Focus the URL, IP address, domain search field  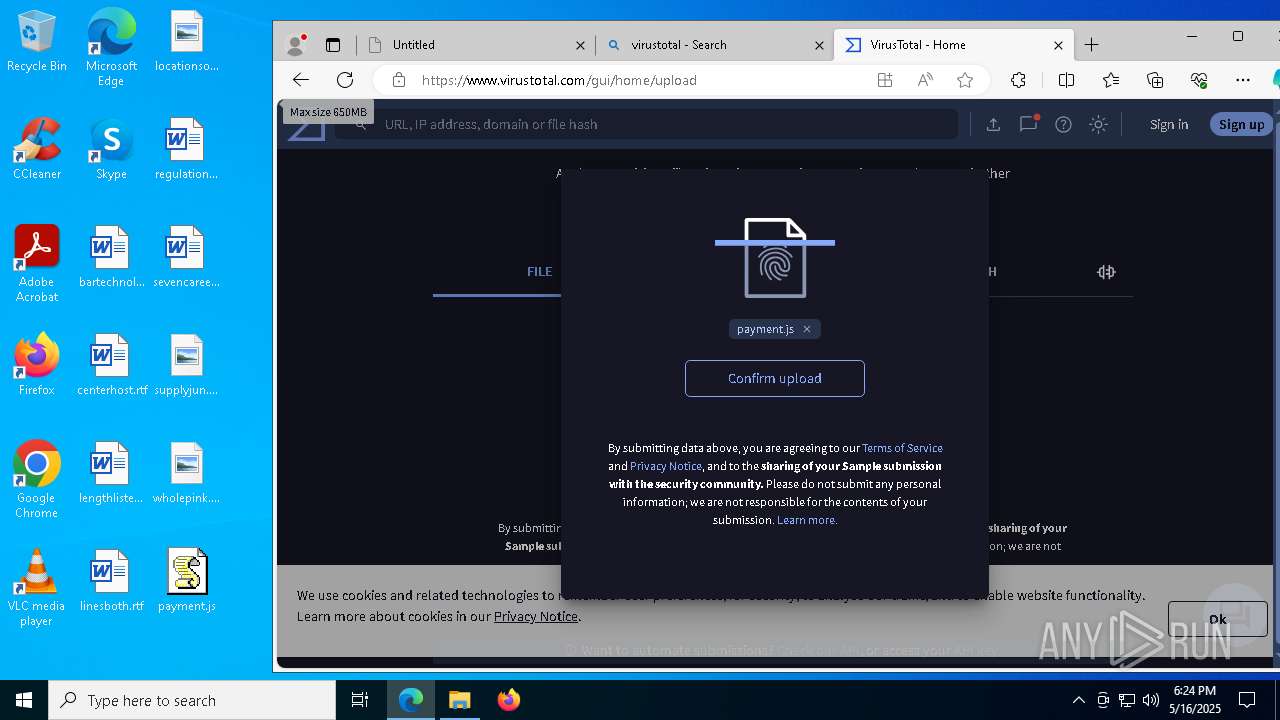click(646, 124)
